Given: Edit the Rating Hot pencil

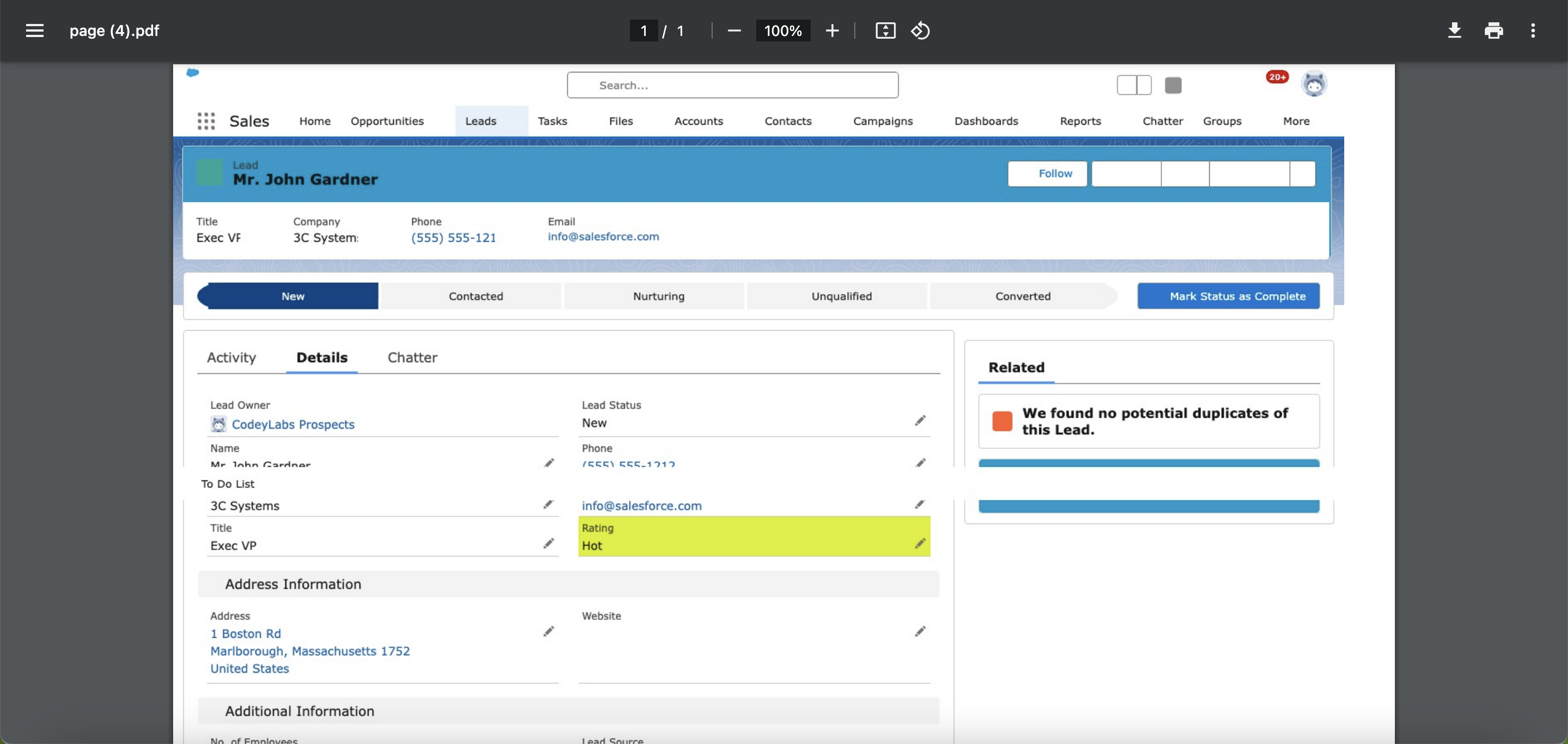Looking at the screenshot, I should pos(920,543).
